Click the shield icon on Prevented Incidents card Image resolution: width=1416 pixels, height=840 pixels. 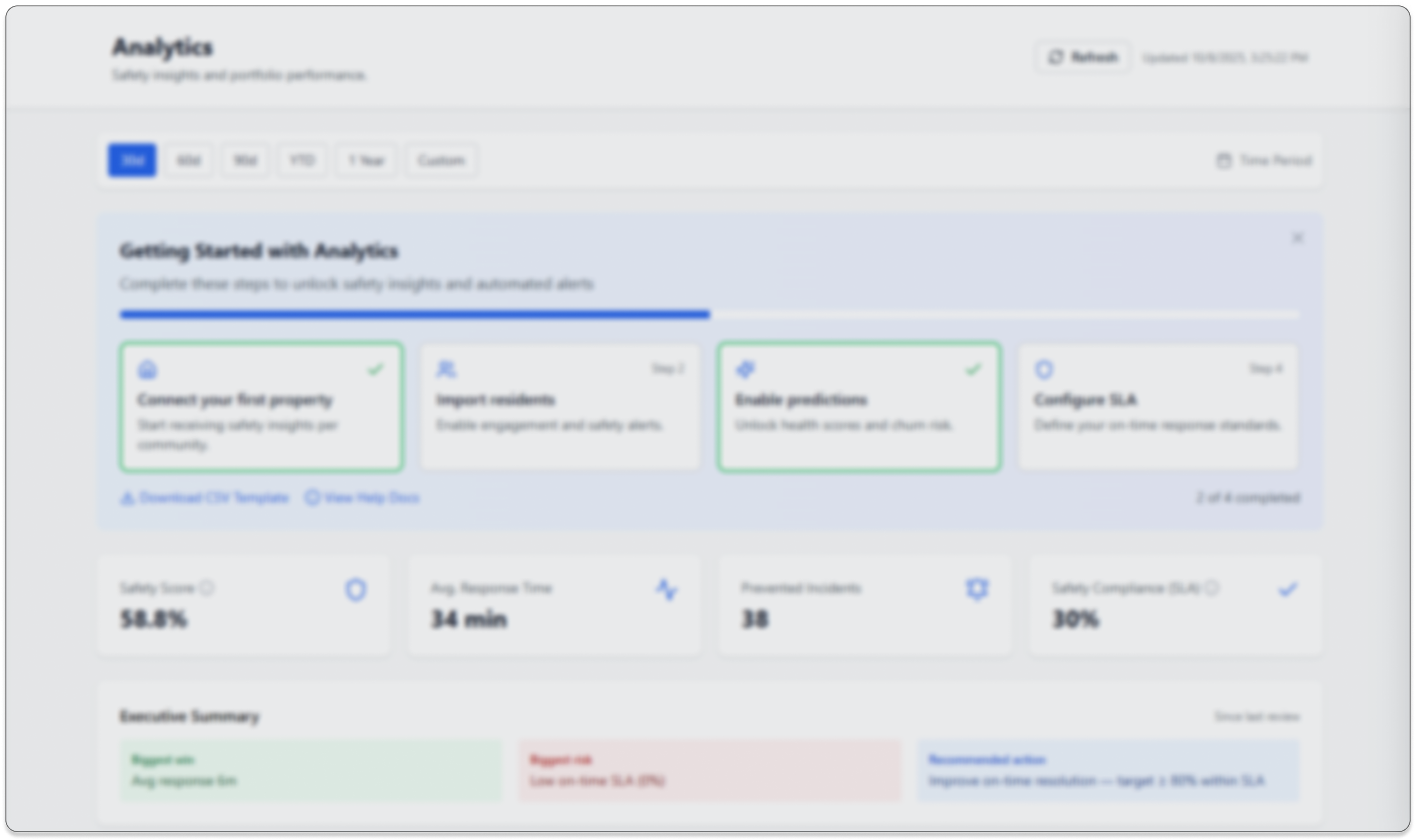[977, 590]
